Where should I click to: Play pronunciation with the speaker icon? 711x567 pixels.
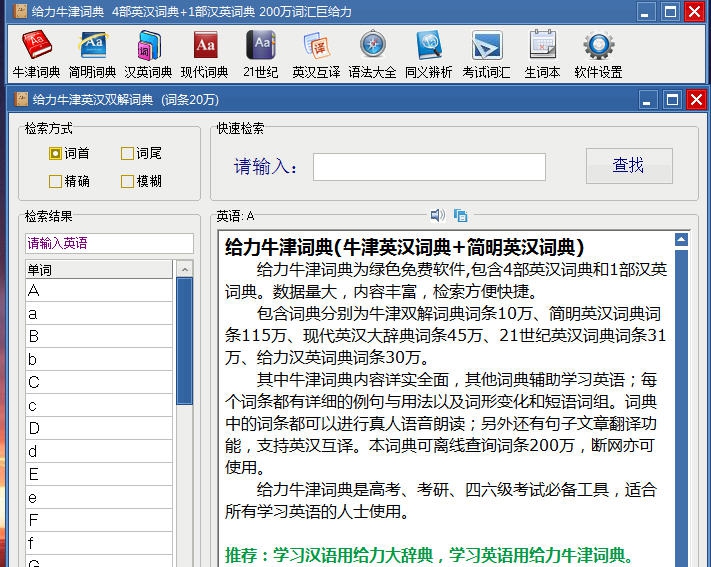coord(438,215)
